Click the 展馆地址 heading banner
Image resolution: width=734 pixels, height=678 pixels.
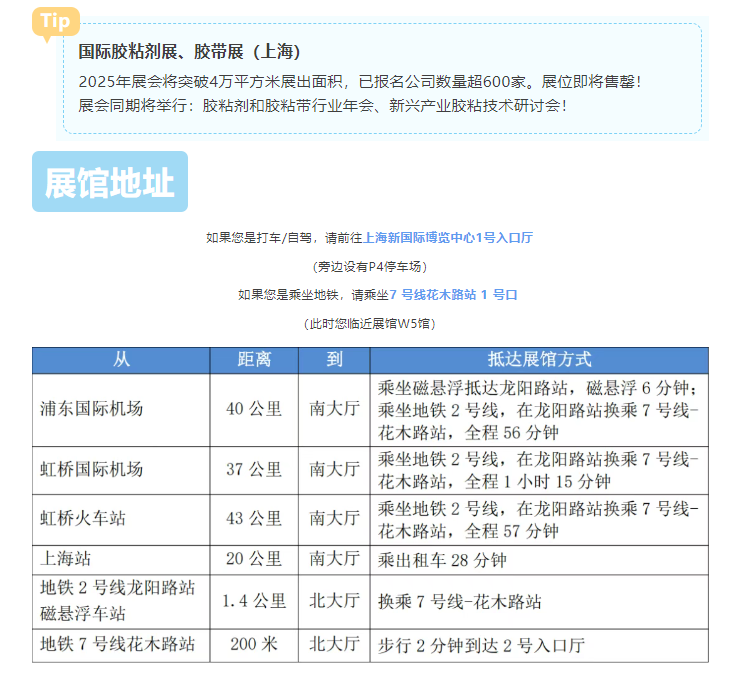(110, 182)
